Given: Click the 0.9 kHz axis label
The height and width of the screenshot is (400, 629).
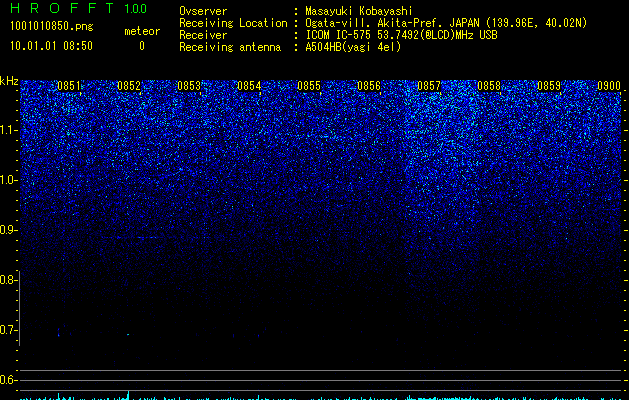Looking at the screenshot, I should point(8,230).
